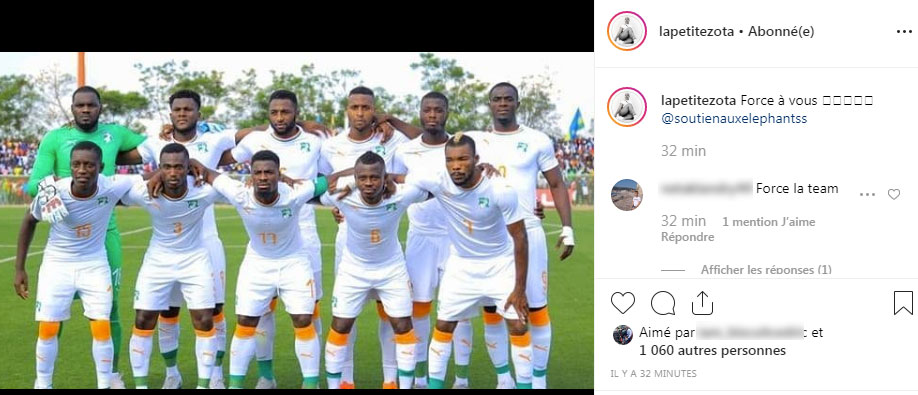Expand 'Afficher les réponses (1)'
This screenshot has width=918, height=395.
766,270
